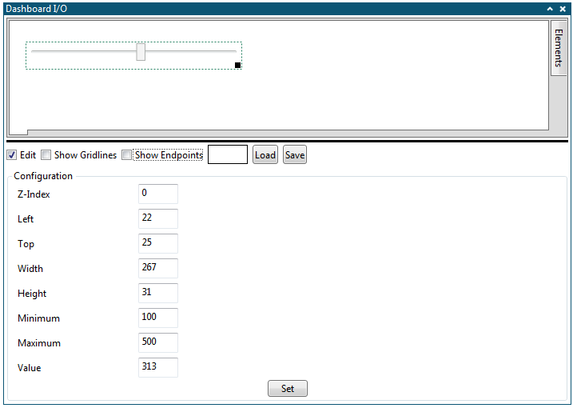Uncheck the Edit checkbox

(12, 155)
